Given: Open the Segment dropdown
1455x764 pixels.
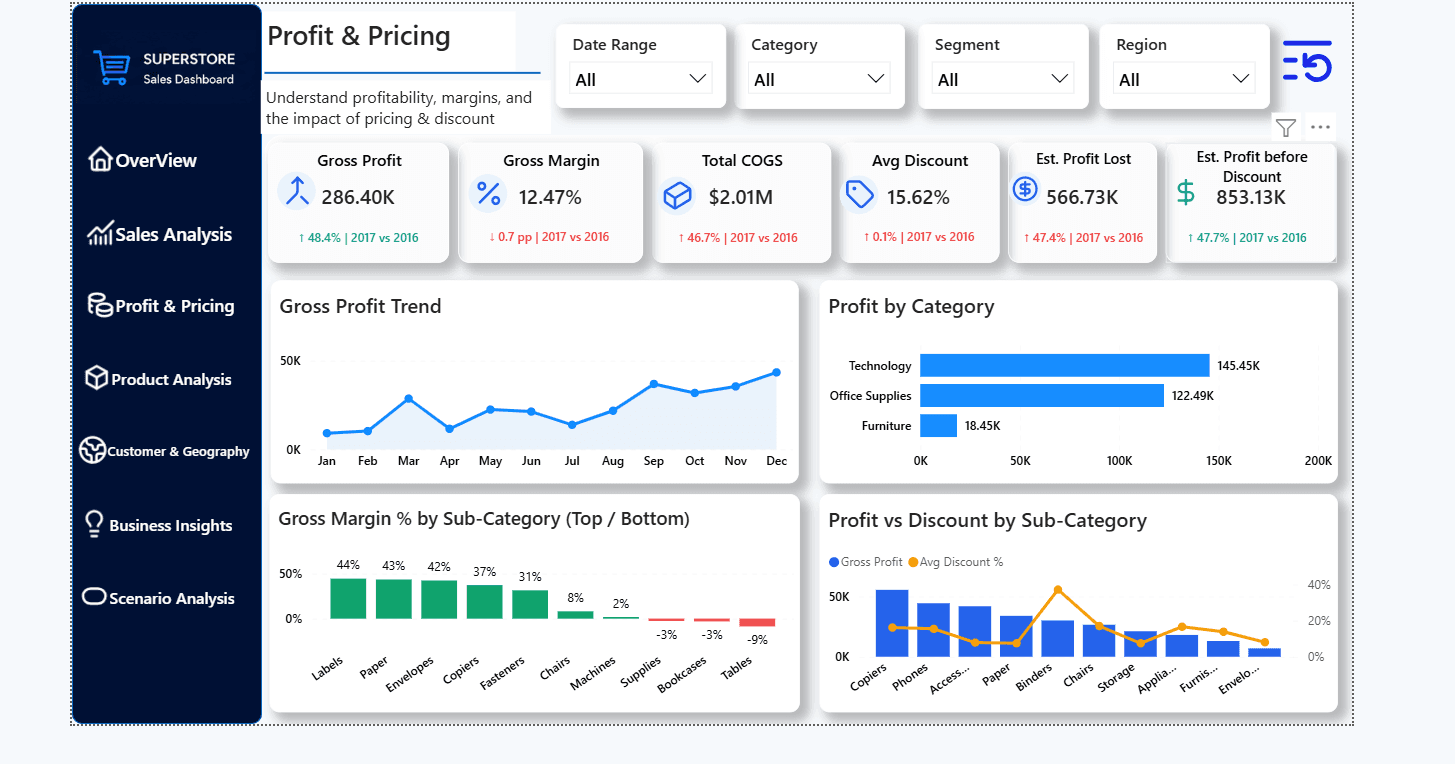Looking at the screenshot, I should (1003, 79).
